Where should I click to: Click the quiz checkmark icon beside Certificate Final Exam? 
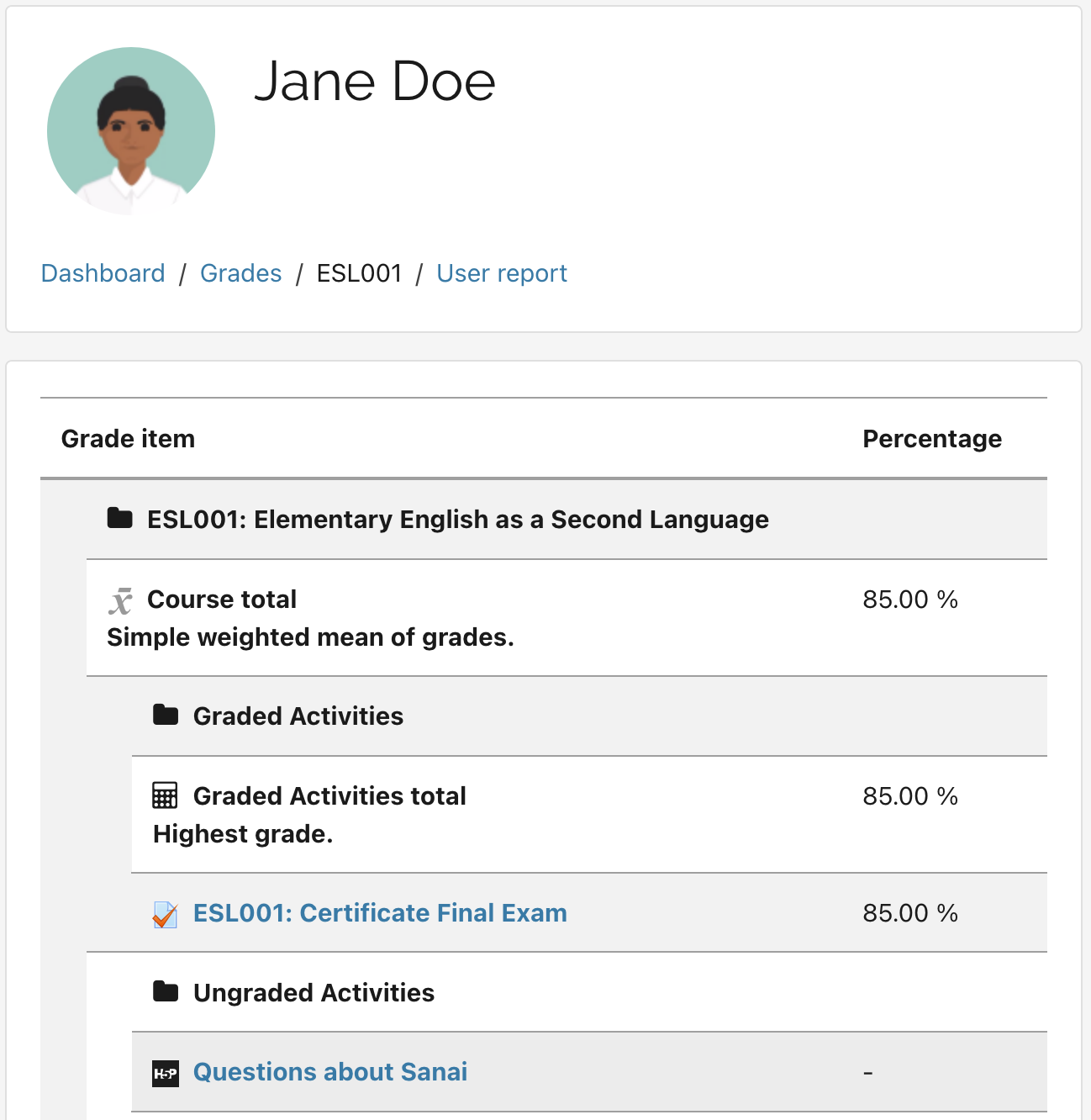click(x=165, y=914)
